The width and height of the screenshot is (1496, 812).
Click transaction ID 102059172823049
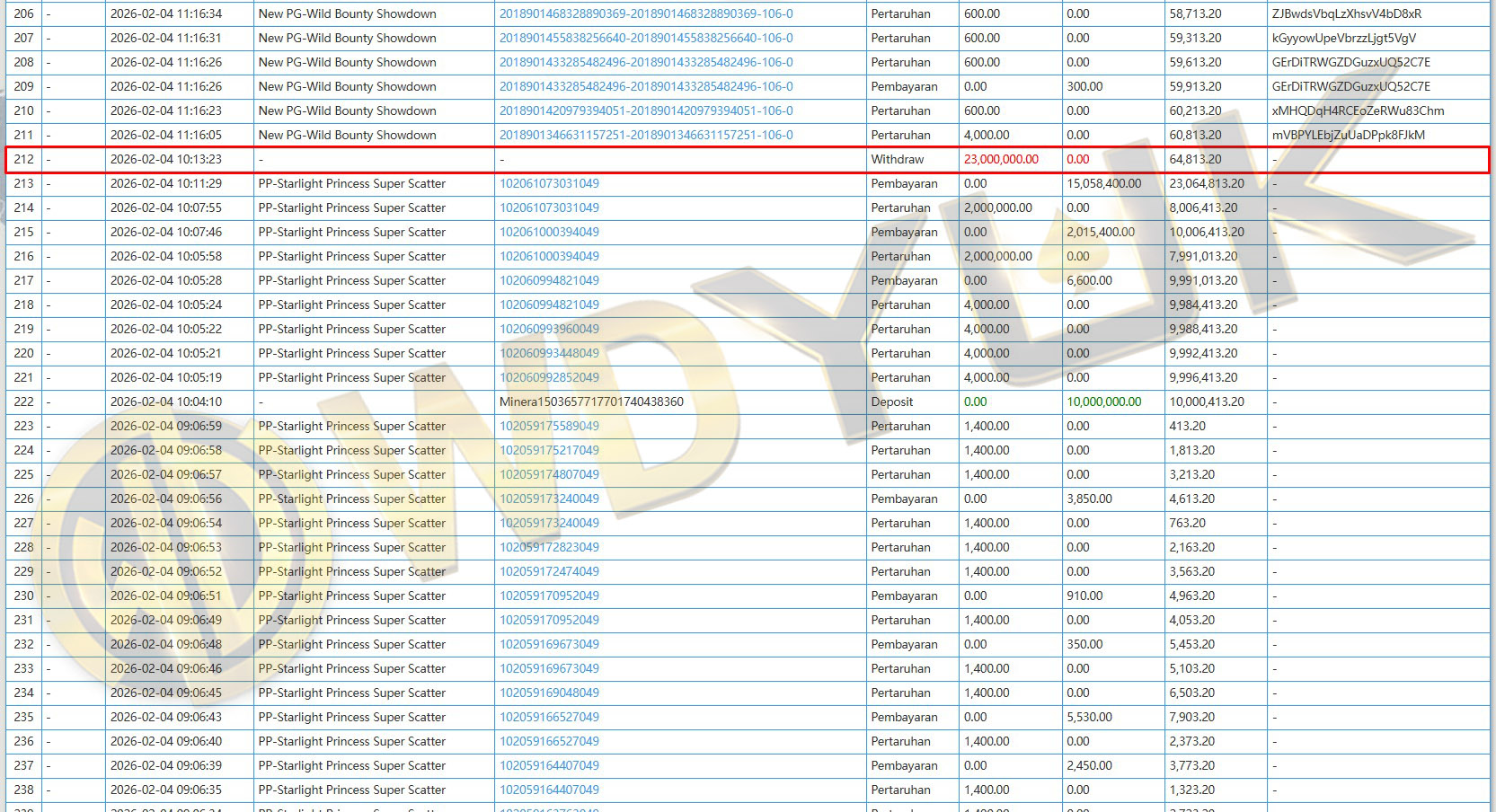(x=549, y=548)
